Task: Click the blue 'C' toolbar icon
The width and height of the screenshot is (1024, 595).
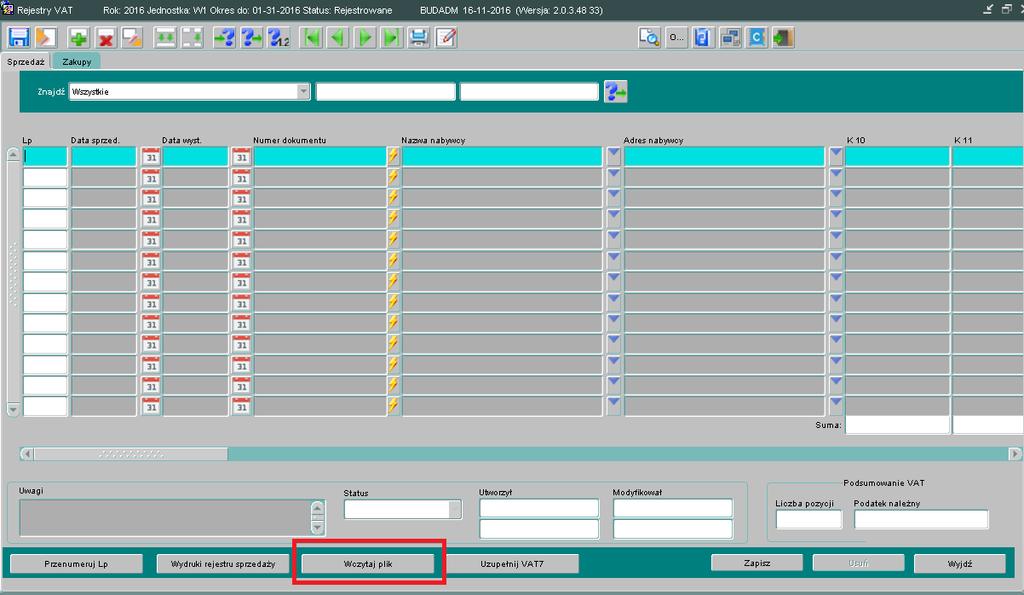Action: [x=756, y=37]
